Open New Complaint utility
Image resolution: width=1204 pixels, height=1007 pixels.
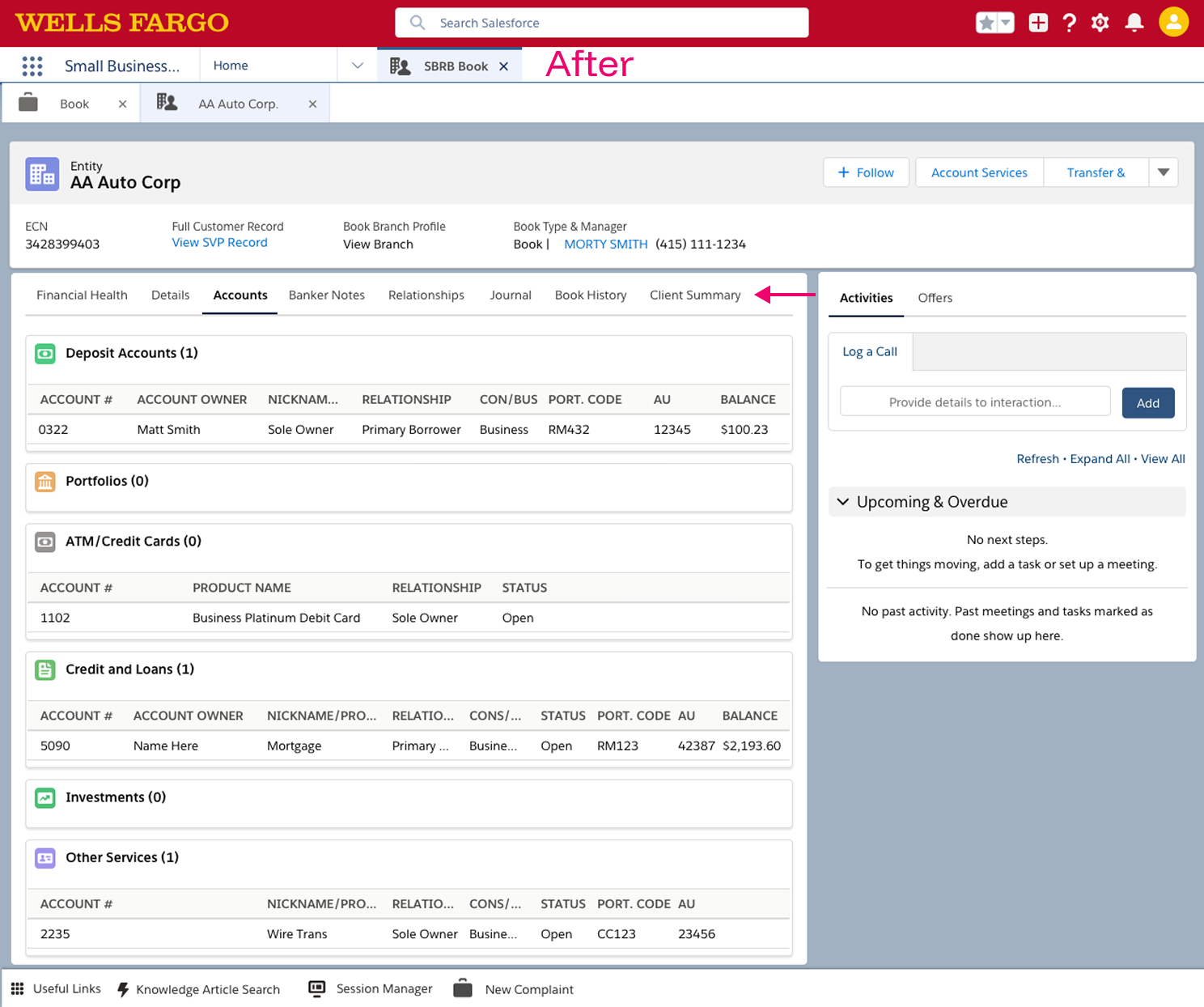coord(513,988)
